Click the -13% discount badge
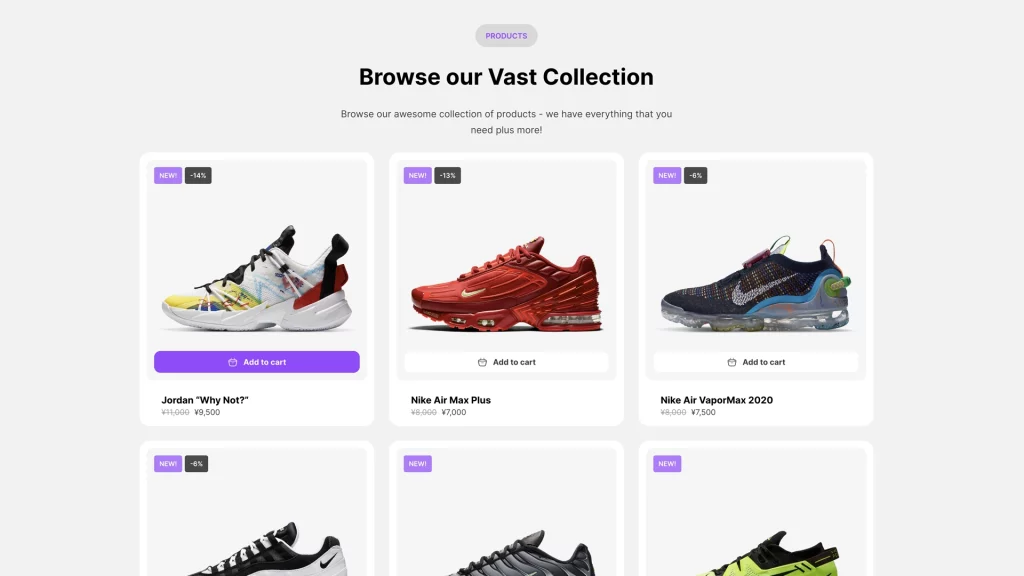Viewport: 1024px width, 576px height. tap(447, 176)
